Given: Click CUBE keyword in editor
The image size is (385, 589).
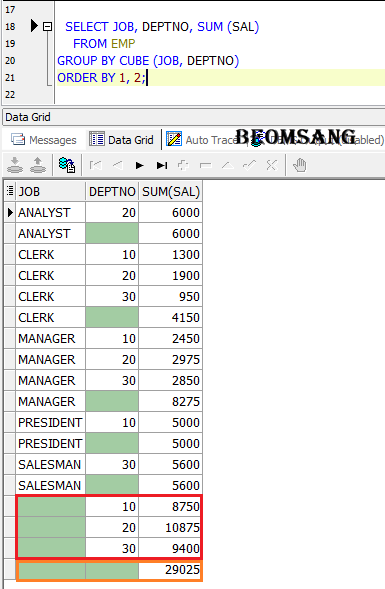Looking at the screenshot, I should [134, 60].
